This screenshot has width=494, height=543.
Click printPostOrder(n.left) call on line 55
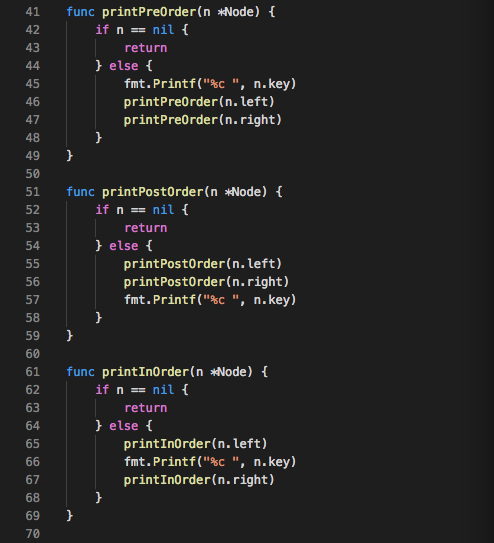(203, 264)
